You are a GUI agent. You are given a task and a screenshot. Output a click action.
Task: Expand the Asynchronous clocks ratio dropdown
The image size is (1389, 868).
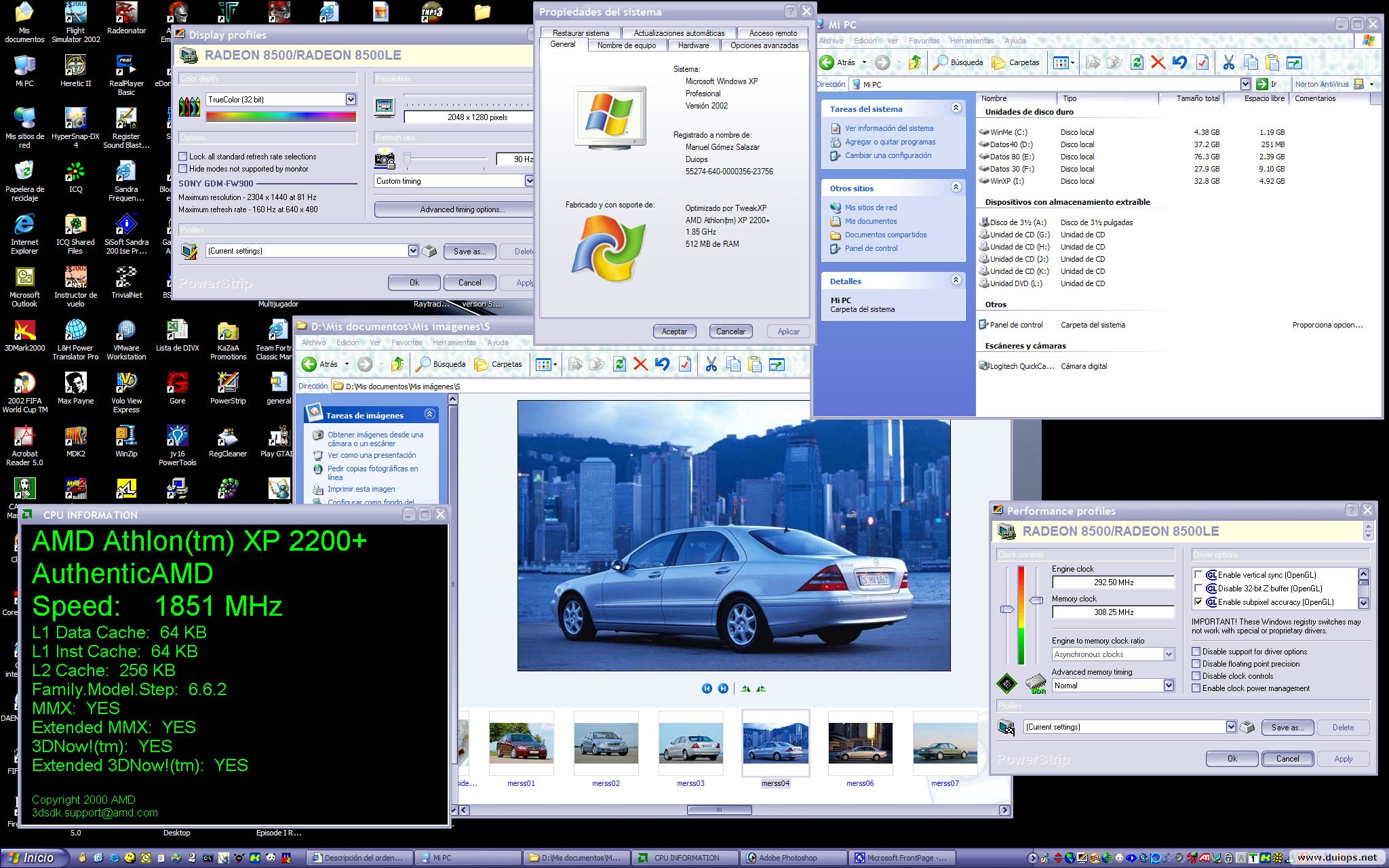click(x=1169, y=654)
